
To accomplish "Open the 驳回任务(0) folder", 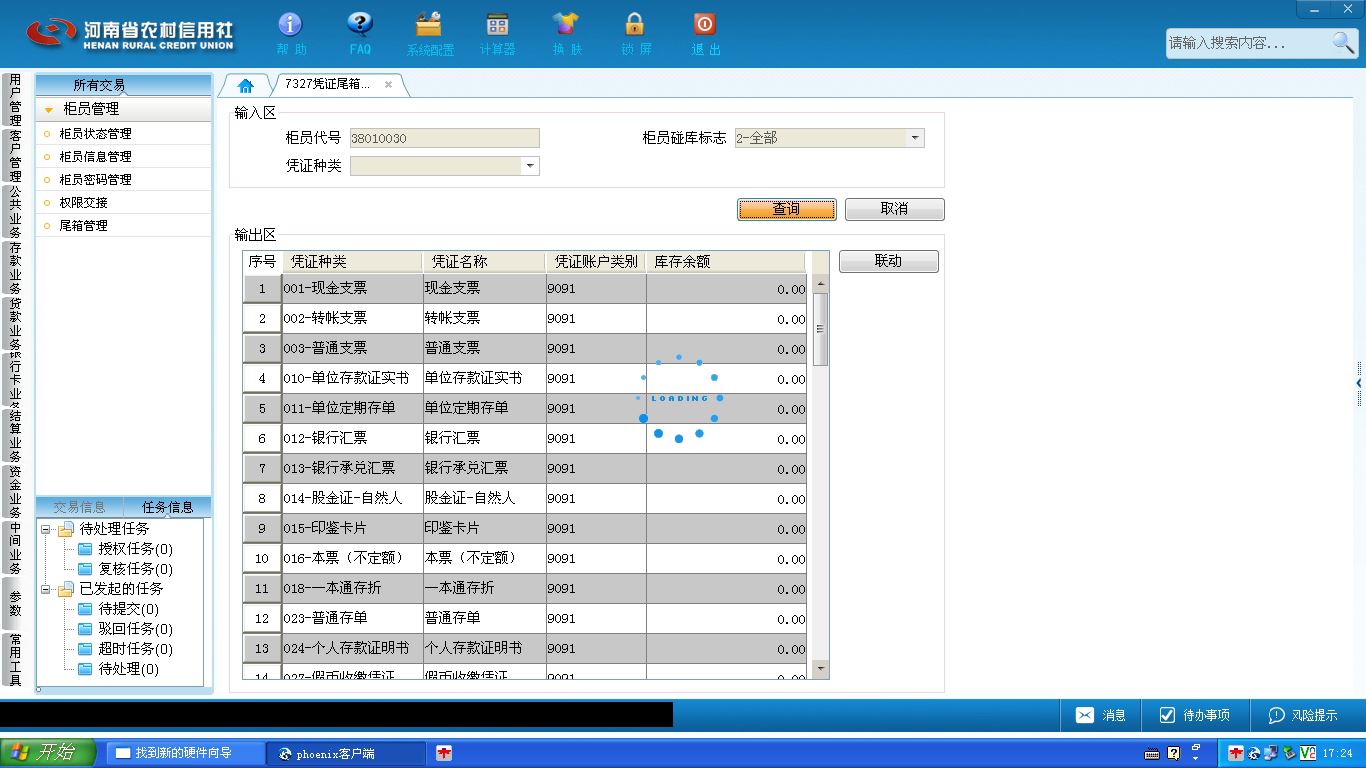I will pyautogui.click(x=125, y=629).
